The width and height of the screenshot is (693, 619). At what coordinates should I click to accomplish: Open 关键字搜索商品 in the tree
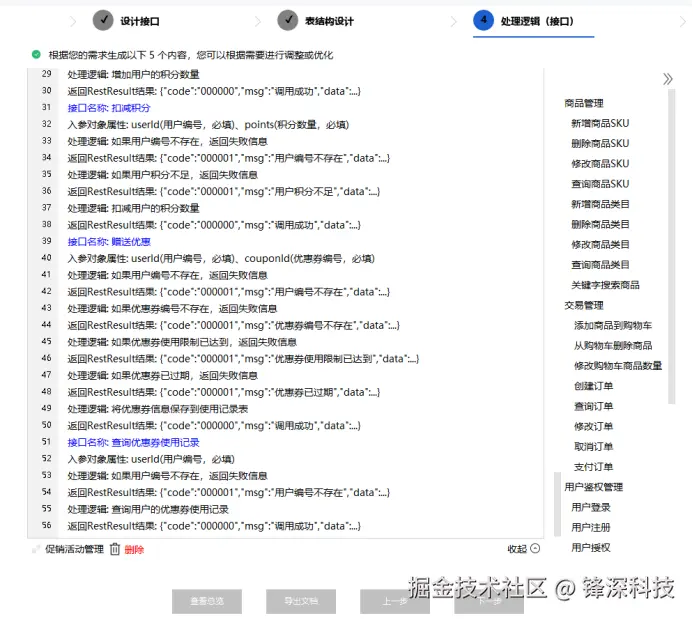[x=605, y=285]
